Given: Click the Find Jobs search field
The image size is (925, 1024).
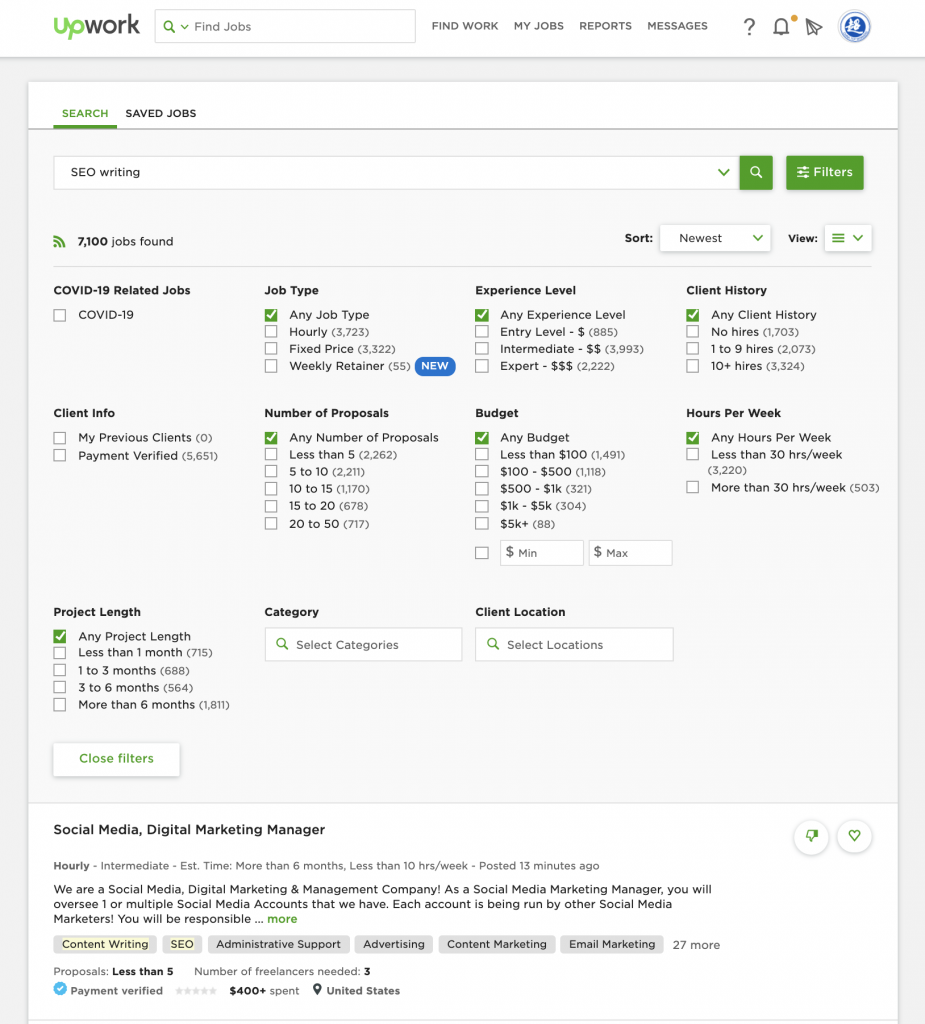Looking at the screenshot, I should point(285,26).
